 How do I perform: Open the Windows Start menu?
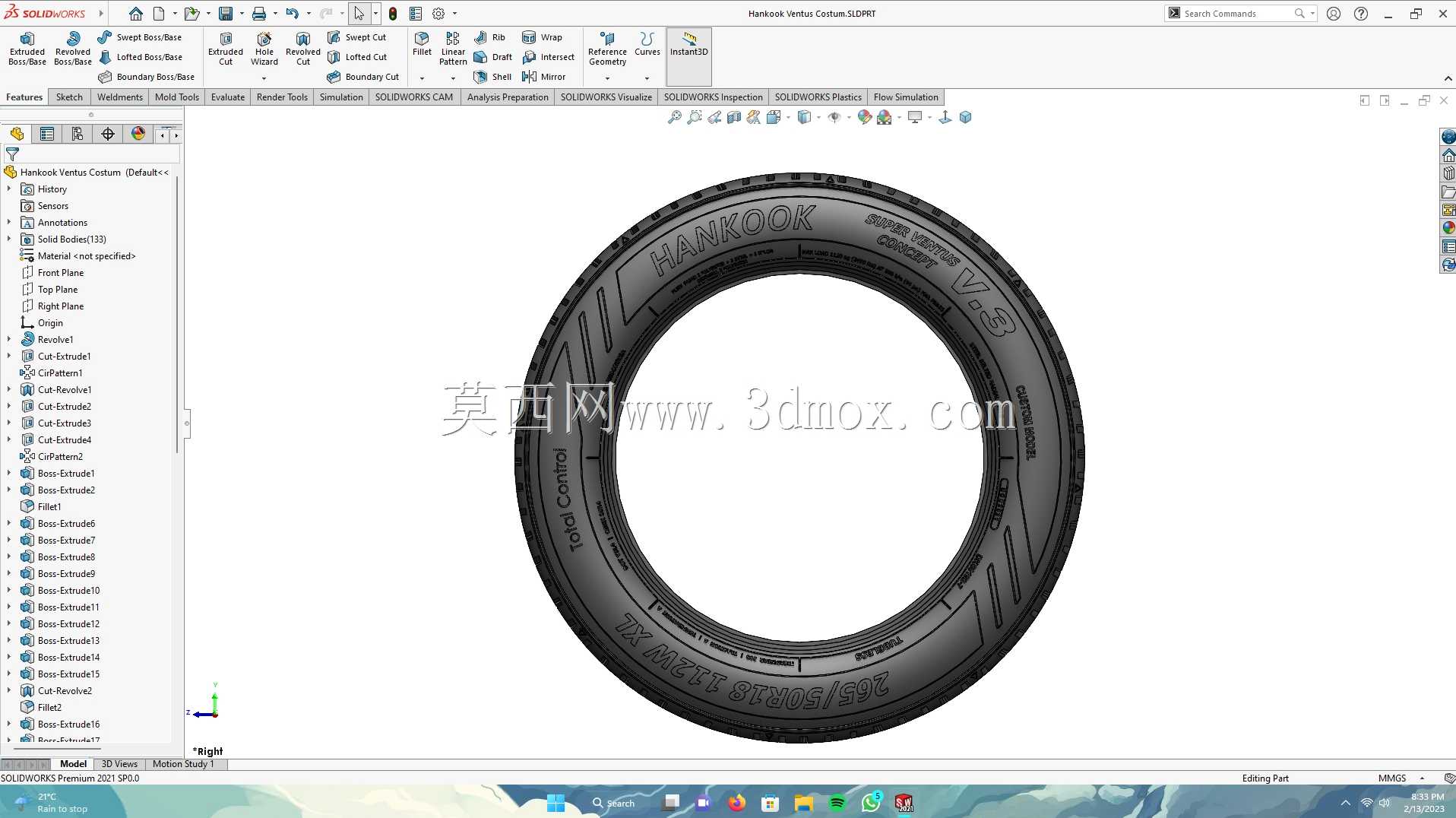coord(555,803)
